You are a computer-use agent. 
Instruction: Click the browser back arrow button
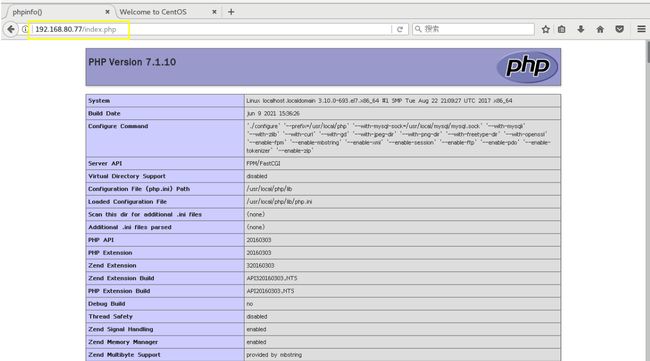(11, 29)
